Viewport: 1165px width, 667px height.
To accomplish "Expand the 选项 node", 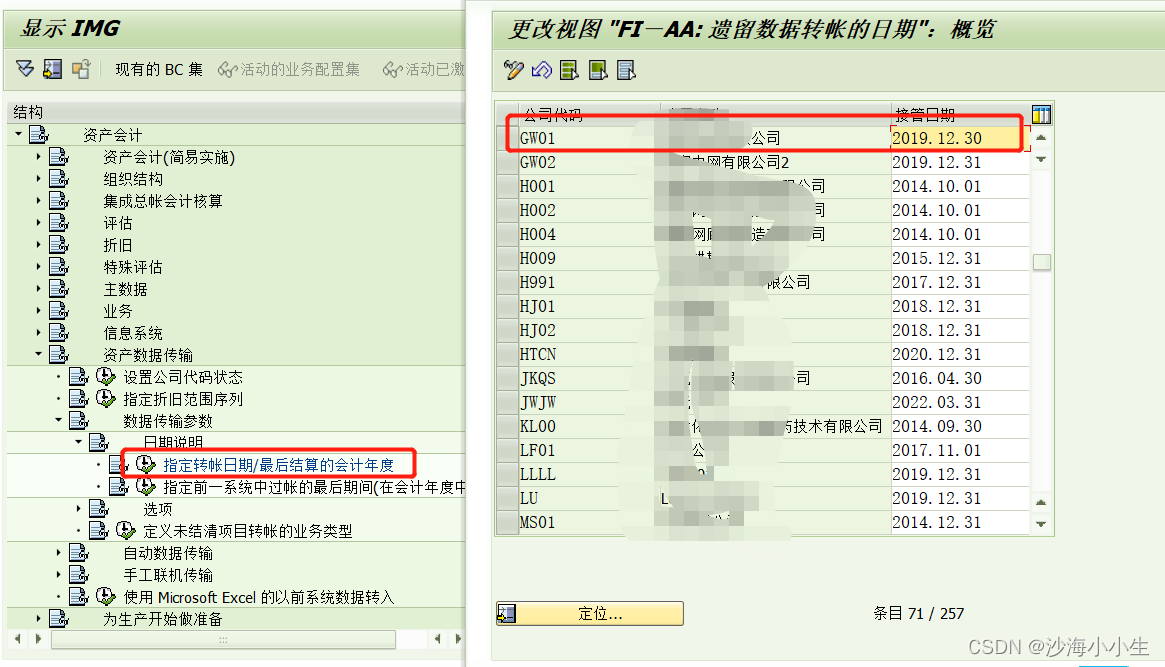I will tap(79, 509).
